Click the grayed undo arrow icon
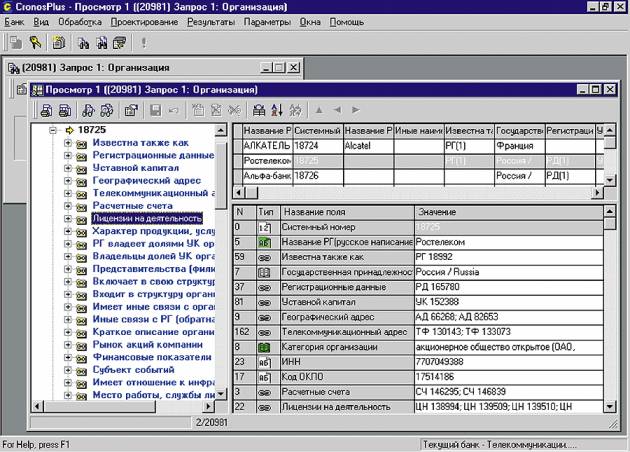This screenshot has height=452, width=630. point(174,110)
